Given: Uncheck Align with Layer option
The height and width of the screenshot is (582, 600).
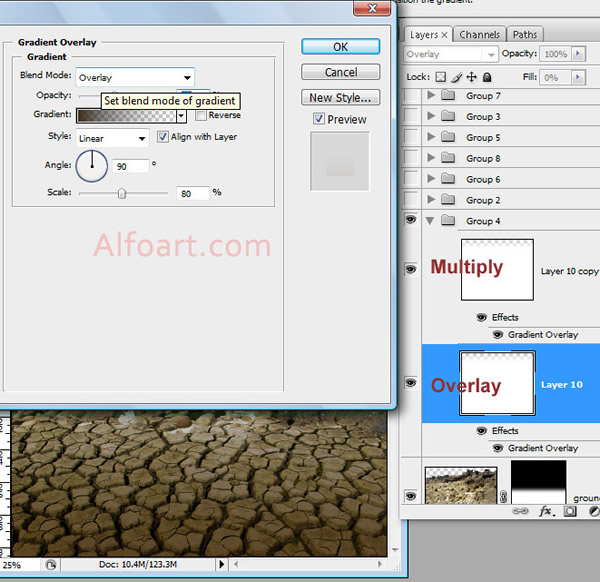Looking at the screenshot, I should 163,137.
